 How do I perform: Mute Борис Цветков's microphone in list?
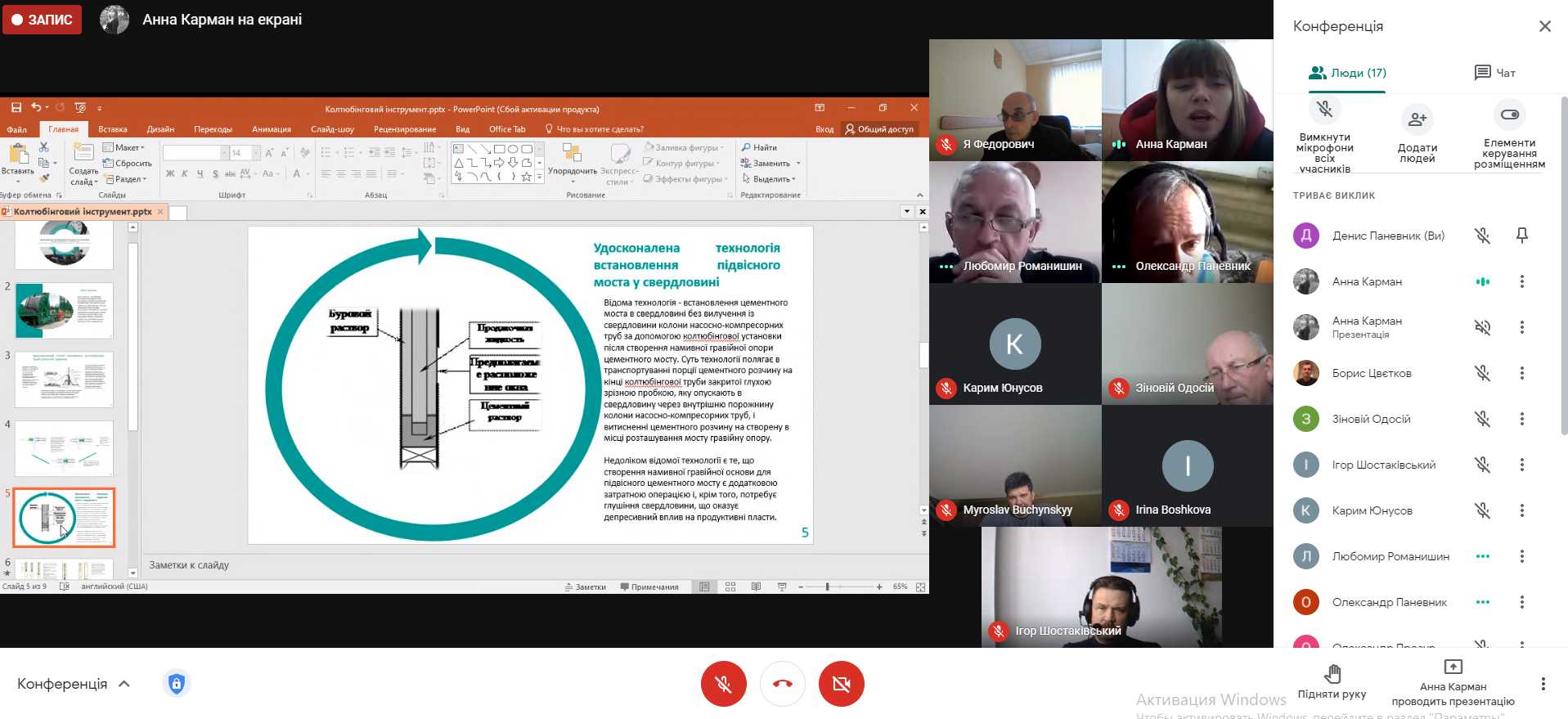click(x=1482, y=373)
